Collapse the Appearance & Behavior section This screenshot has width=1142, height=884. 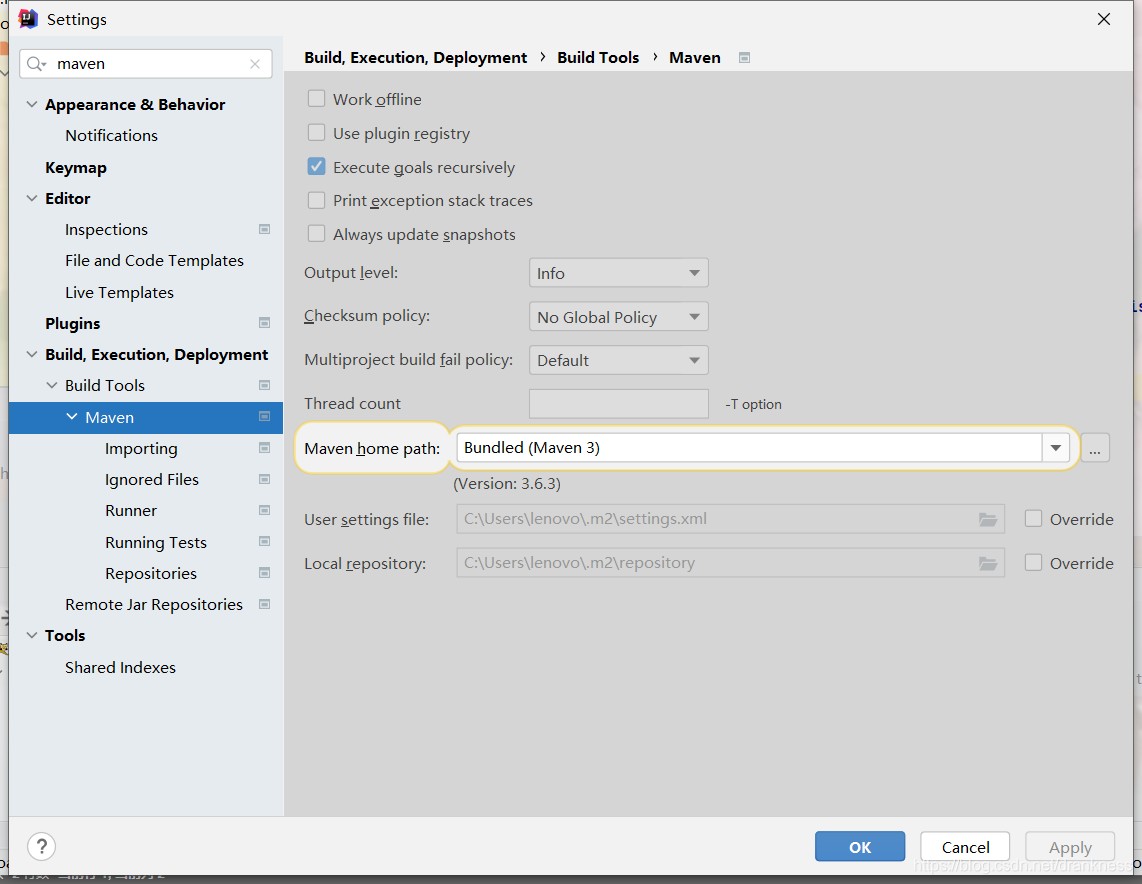point(31,104)
